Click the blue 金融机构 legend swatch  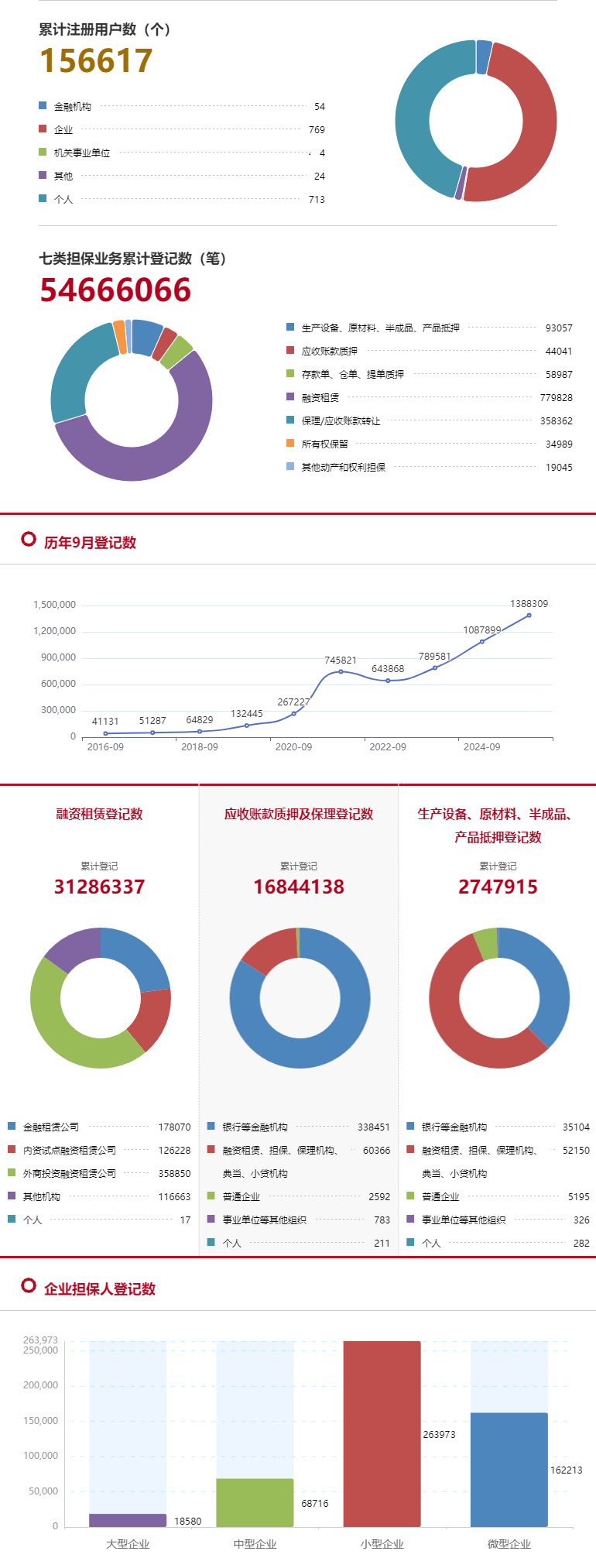(43, 106)
